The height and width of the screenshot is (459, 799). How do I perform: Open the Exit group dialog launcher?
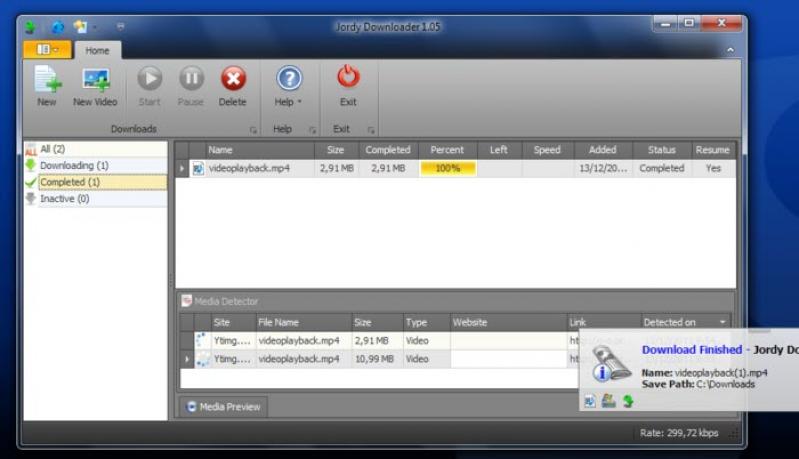pyautogui.click(x=371, y=130)
